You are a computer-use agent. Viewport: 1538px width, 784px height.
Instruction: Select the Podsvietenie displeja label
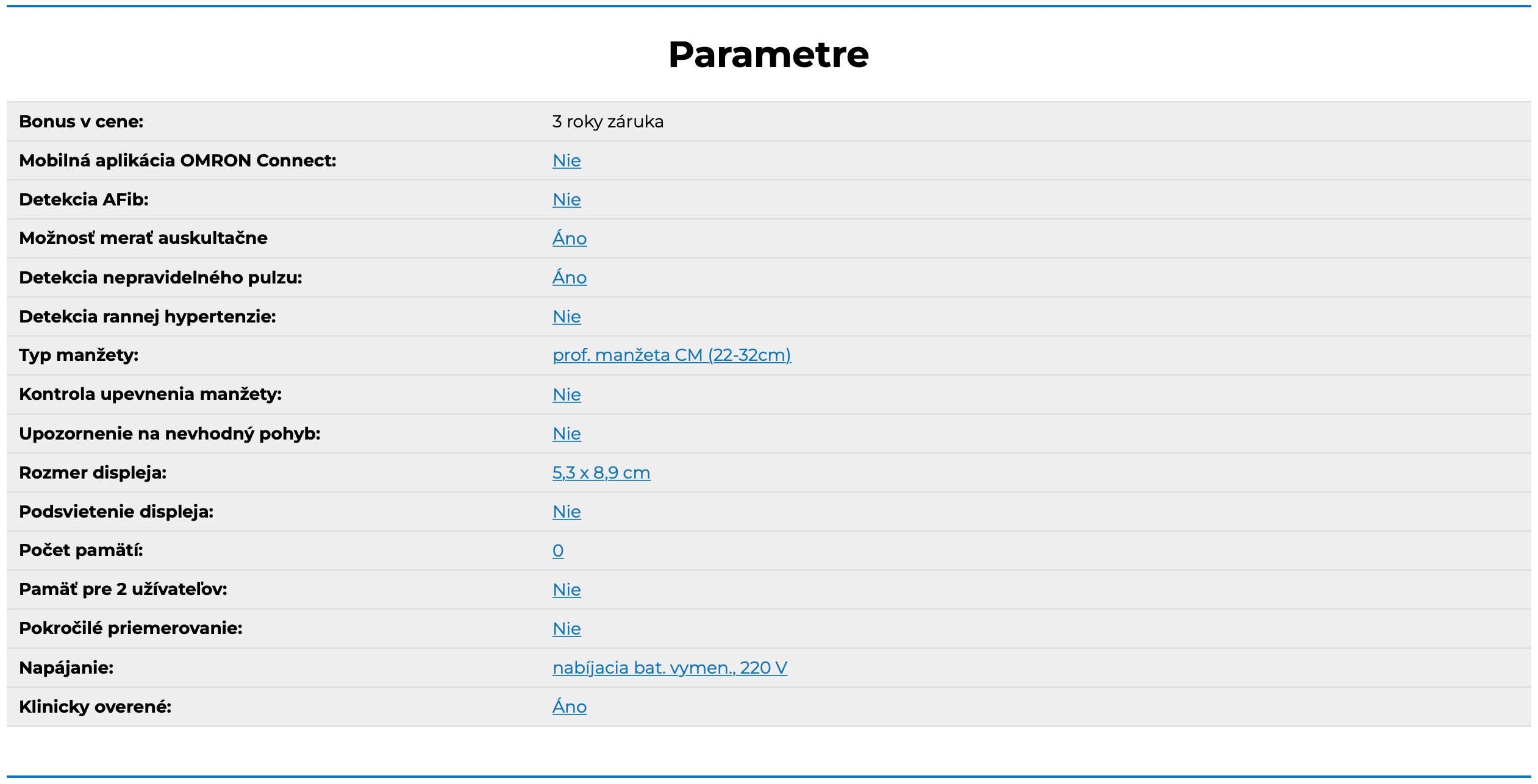[116, 511]
